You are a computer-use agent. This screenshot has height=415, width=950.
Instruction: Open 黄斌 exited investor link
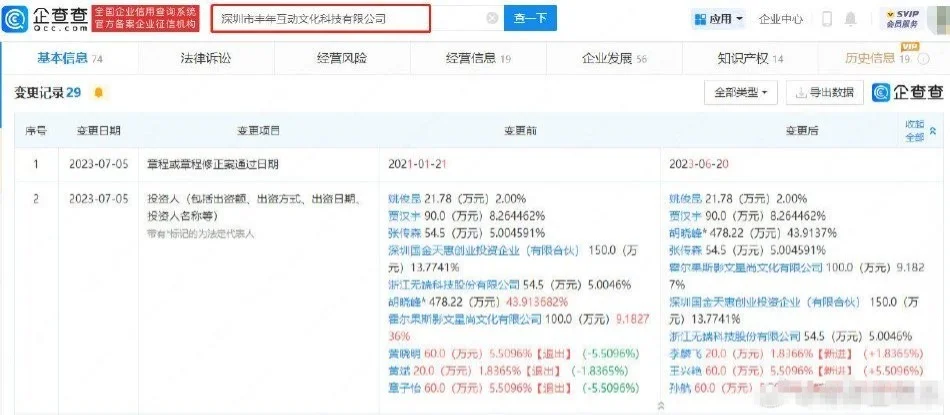click(x=398, y=370)
